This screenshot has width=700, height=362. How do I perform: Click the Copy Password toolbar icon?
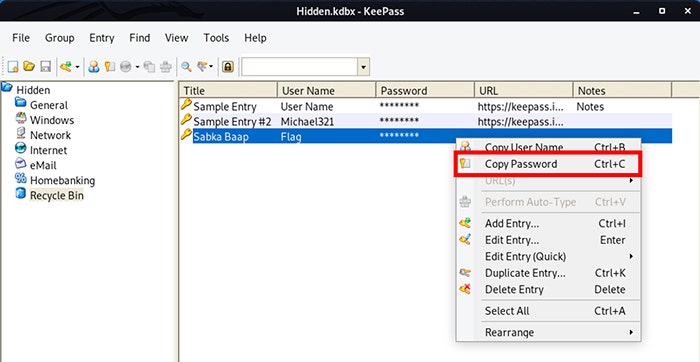[110, 67]
